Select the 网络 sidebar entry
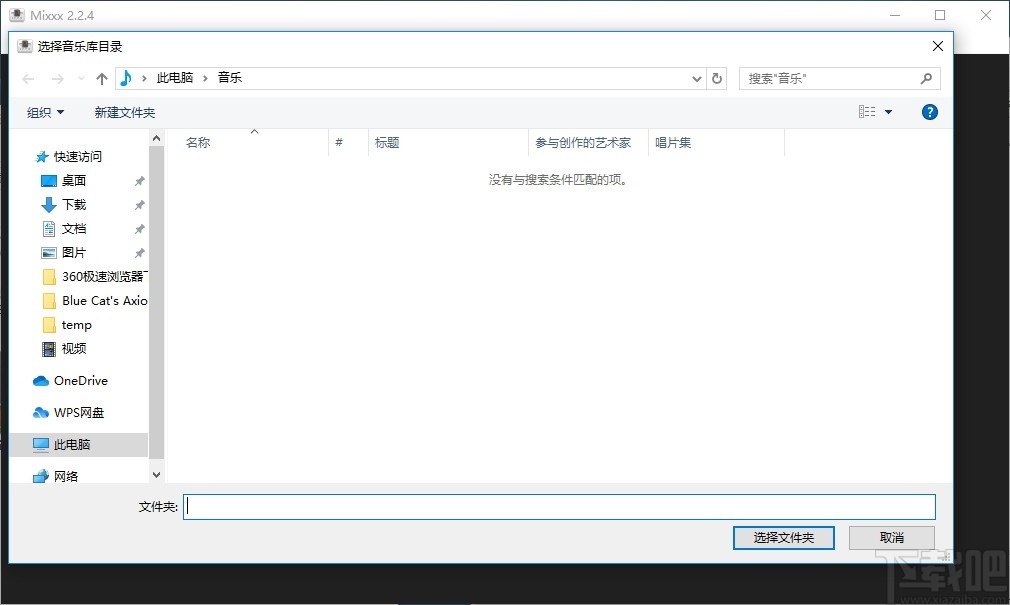This screenshot has width=1010, height=605. (x=64, y=476)
